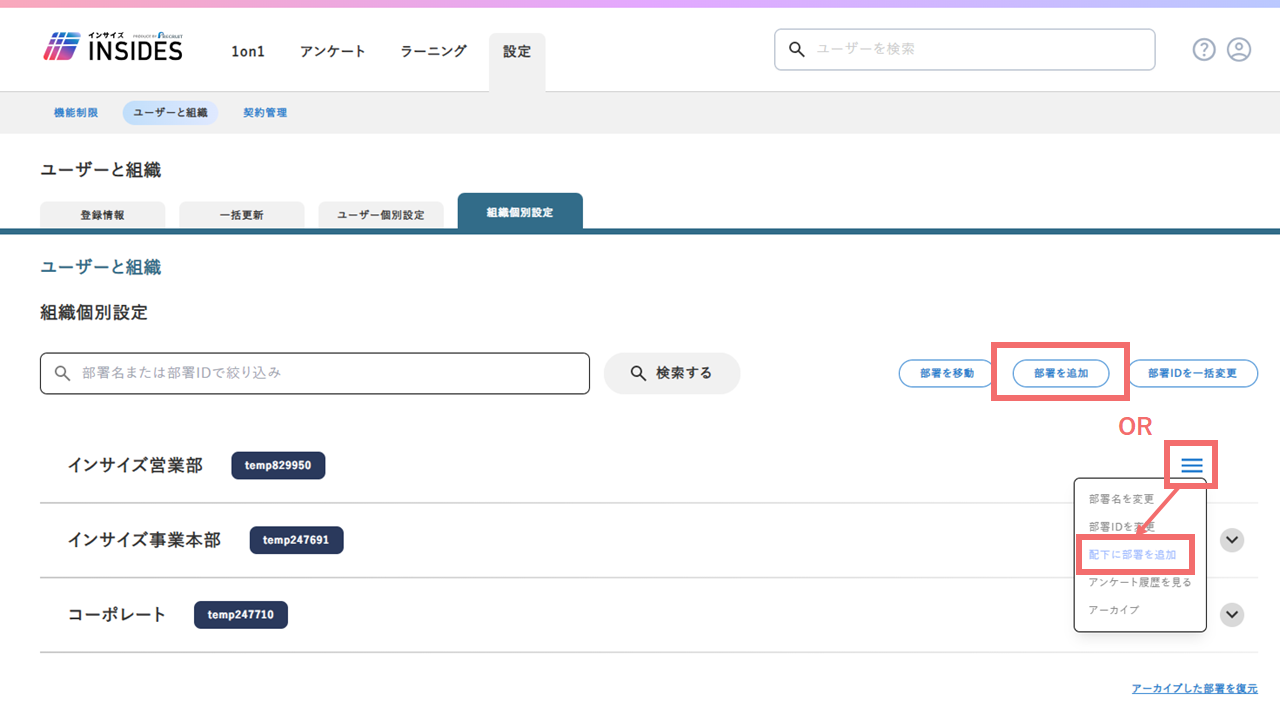This screenshot has width=1281, height=720.
Task: Switch to the ユーザー個別設定 tab
Action: point(381,215)
